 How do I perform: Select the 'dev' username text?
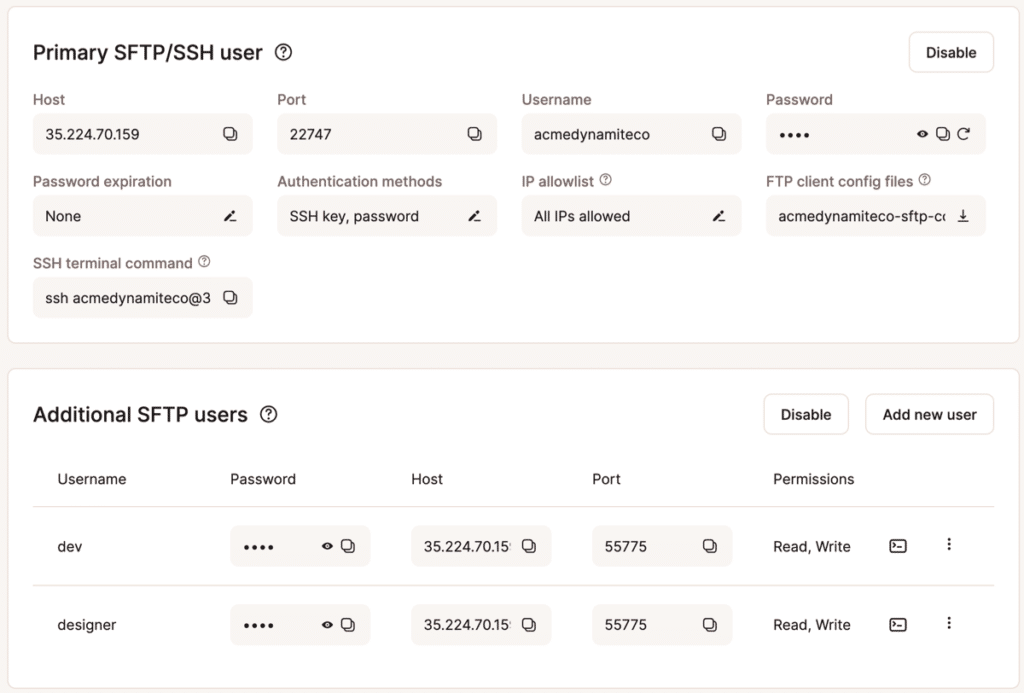pos(70,547)
